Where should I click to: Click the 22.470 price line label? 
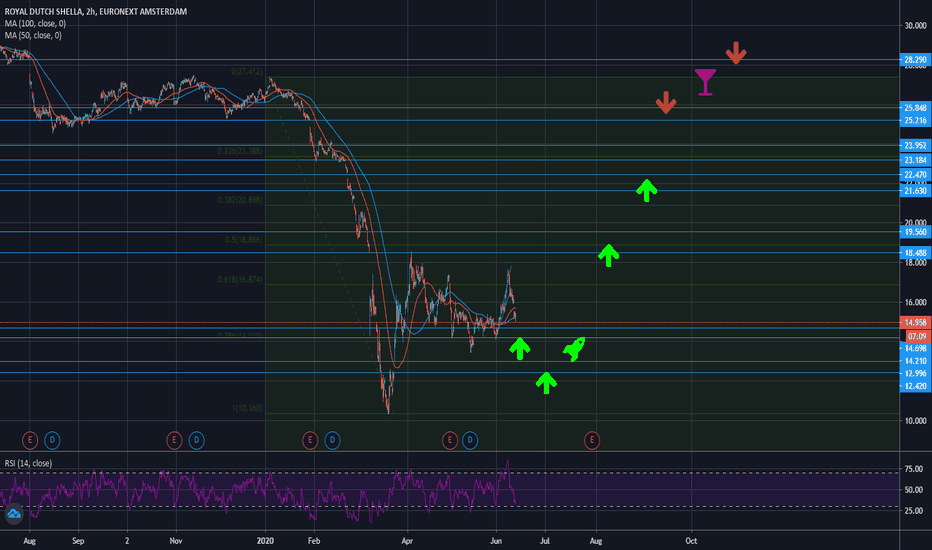click(x=915, y=174)
